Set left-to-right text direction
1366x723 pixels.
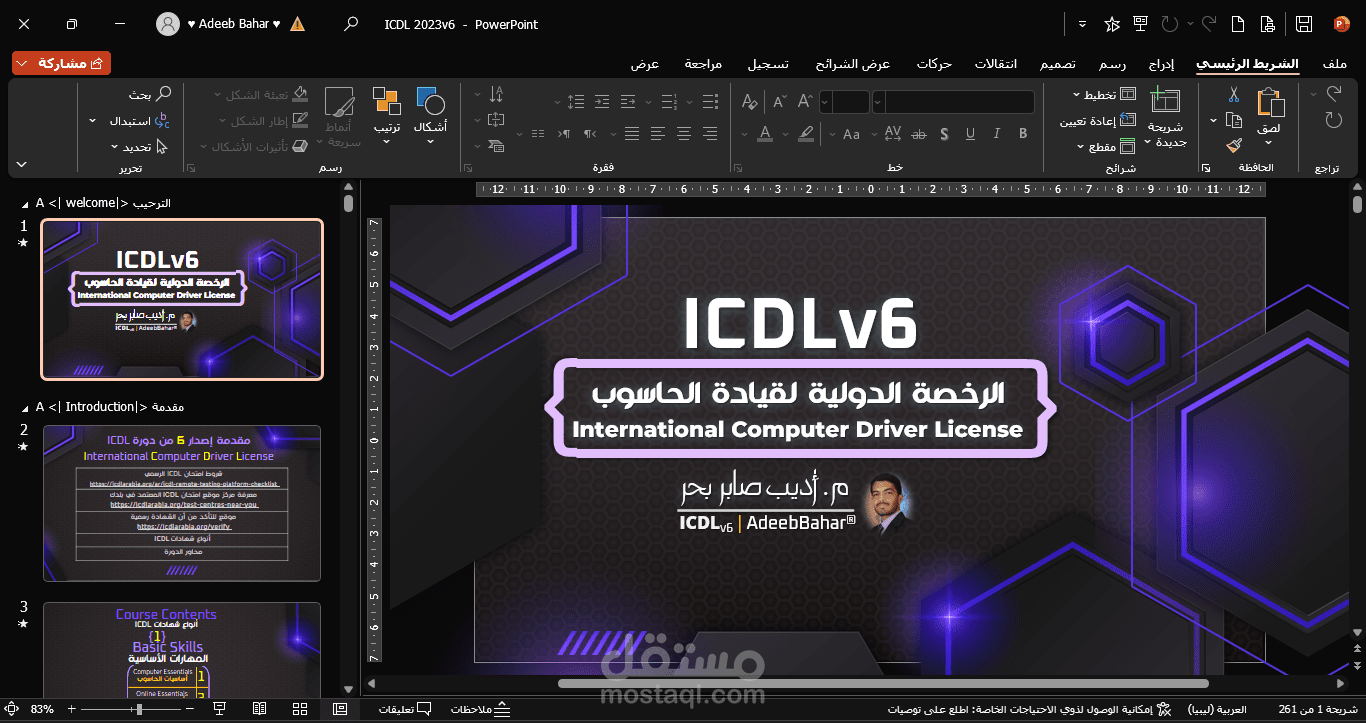coord(565,133)
